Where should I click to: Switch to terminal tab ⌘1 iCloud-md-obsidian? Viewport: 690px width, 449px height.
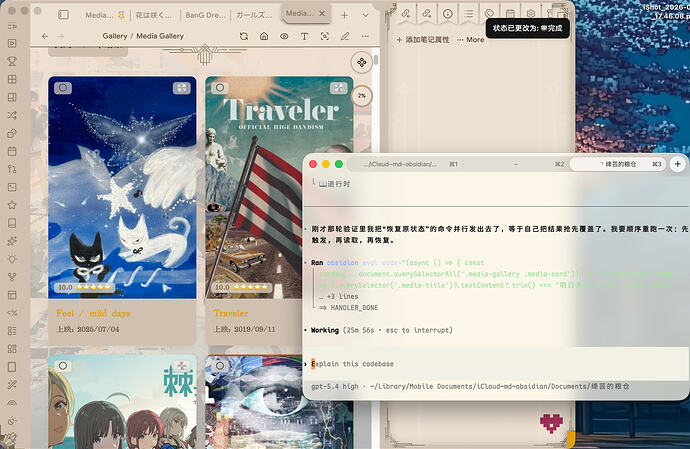404,164
